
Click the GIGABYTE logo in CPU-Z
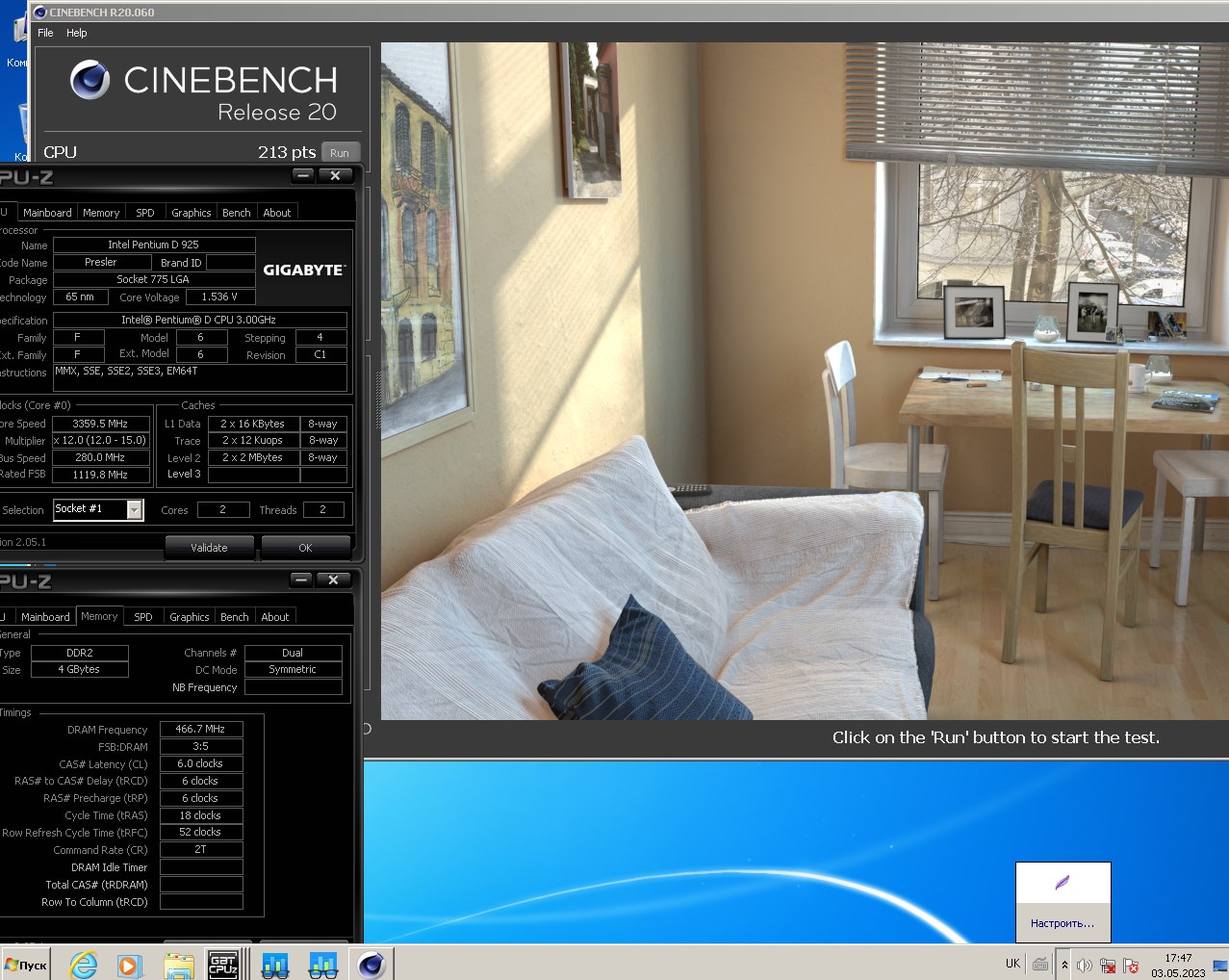pyautogui.click(x=304, y=271)
